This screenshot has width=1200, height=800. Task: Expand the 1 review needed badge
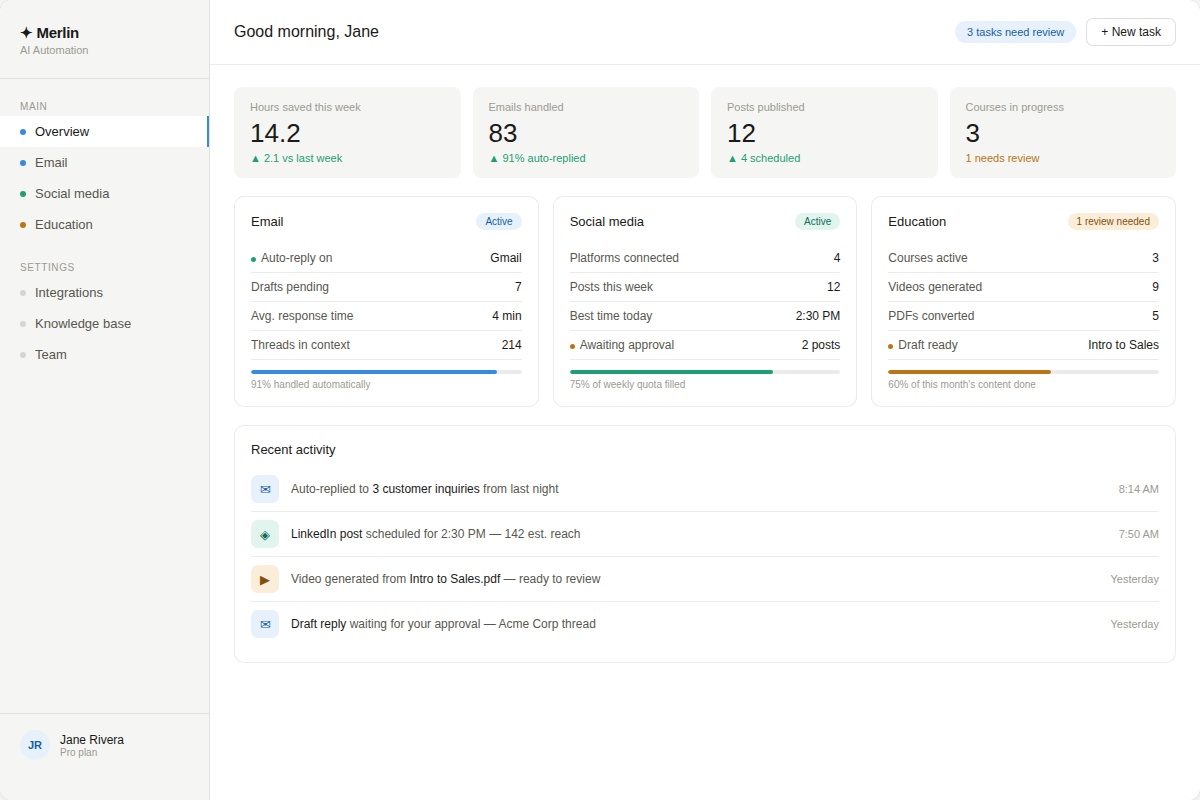pyautogui.click(x=1113, y=221)
